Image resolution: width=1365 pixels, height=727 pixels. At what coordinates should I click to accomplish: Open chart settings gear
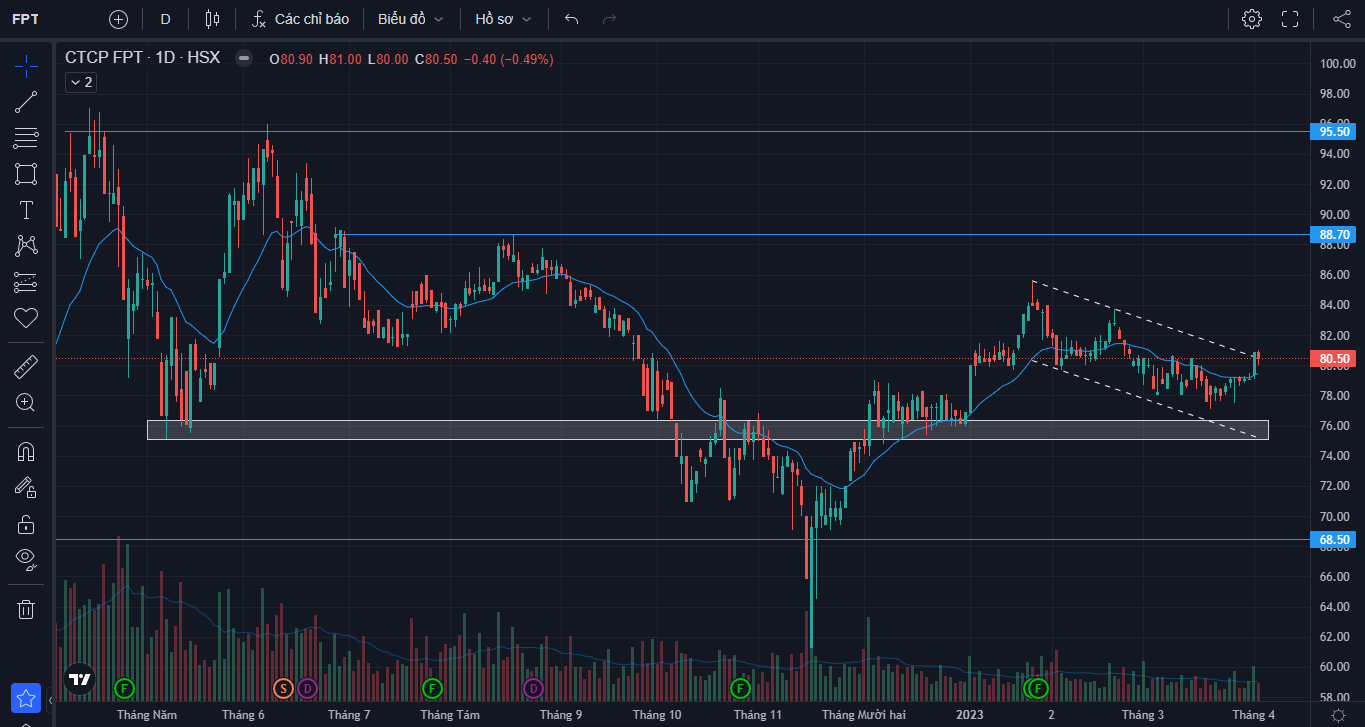pyautogui.click(x=1251, y=19)
